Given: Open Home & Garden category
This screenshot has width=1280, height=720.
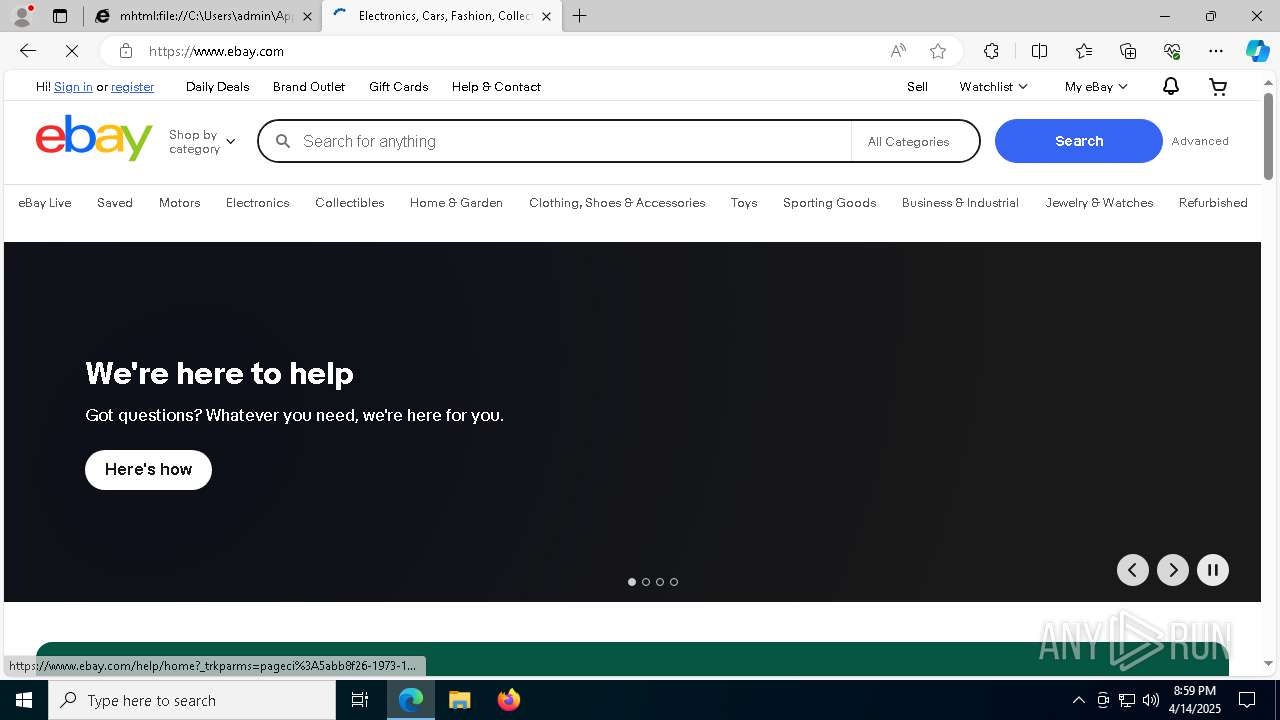Looking at the screenshot, I should [456, 203].
